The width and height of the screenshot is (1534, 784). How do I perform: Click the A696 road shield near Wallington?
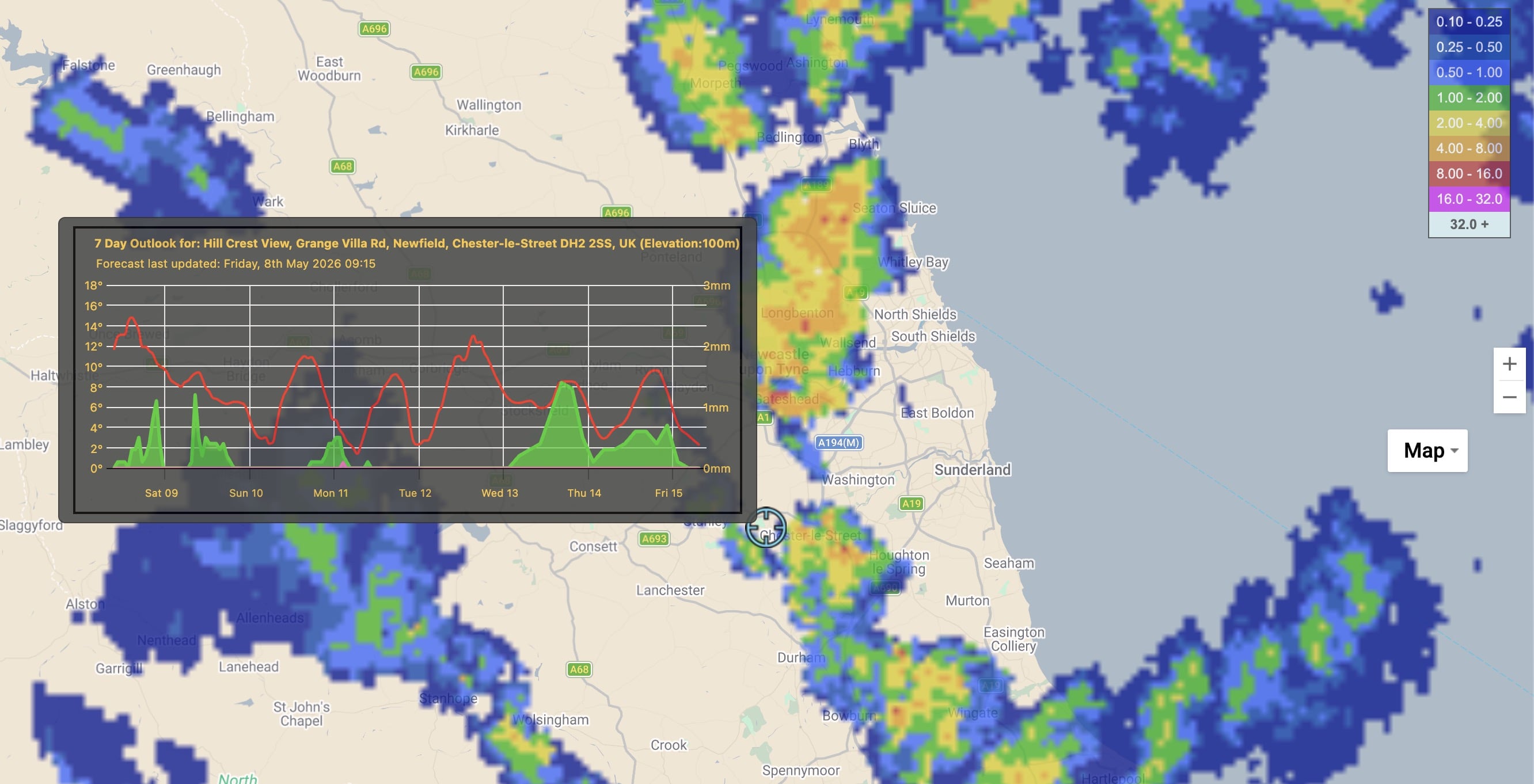click(426, 72)
